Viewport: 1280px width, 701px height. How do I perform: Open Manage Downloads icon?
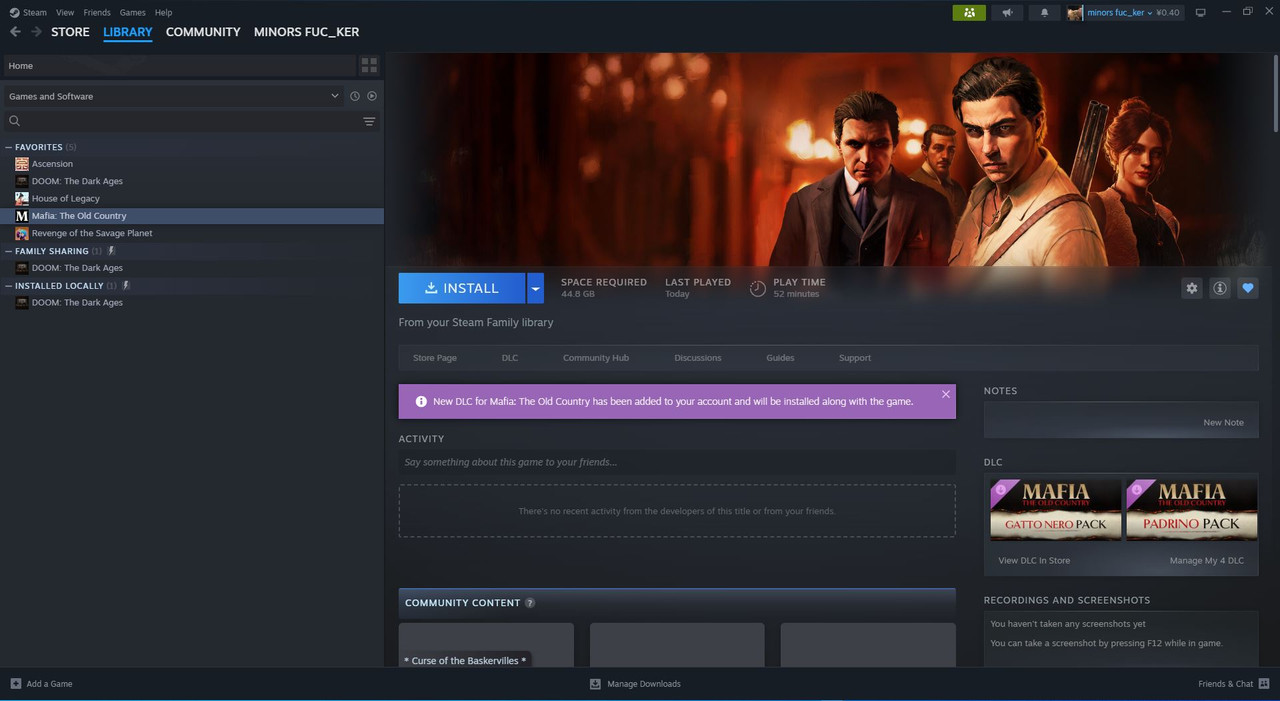pos(595,684)
